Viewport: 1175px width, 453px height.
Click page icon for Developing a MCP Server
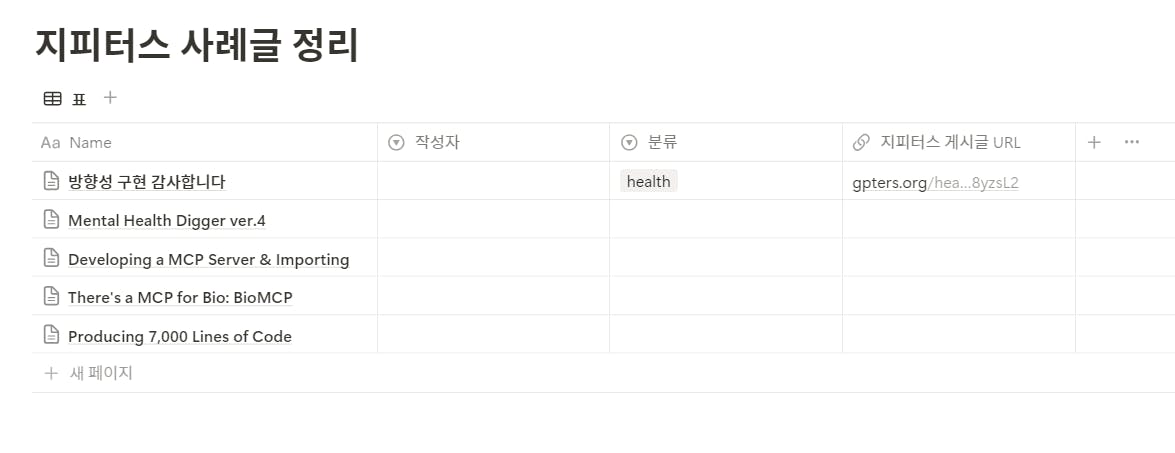pos(51,258)
